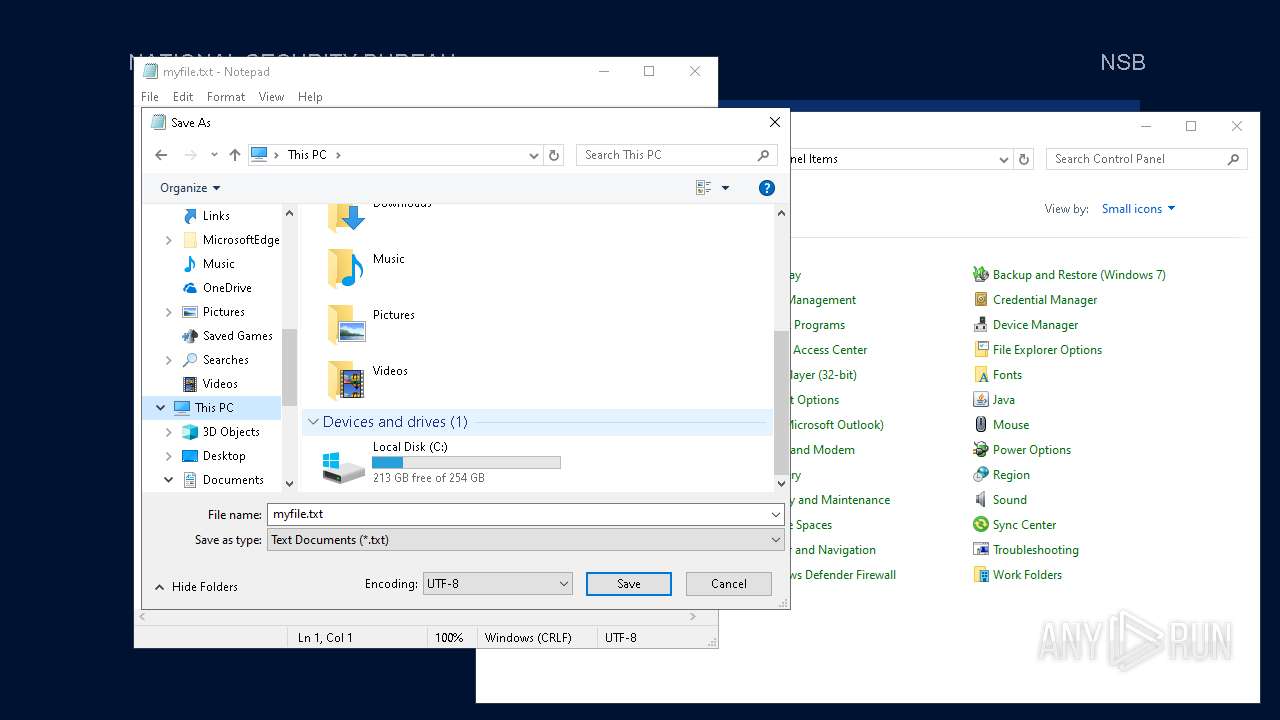Expand Pictures tree node
Image resolution: width=1280 pixels, height=720 pixels.
pyautogui.click(x=169, y=312)
